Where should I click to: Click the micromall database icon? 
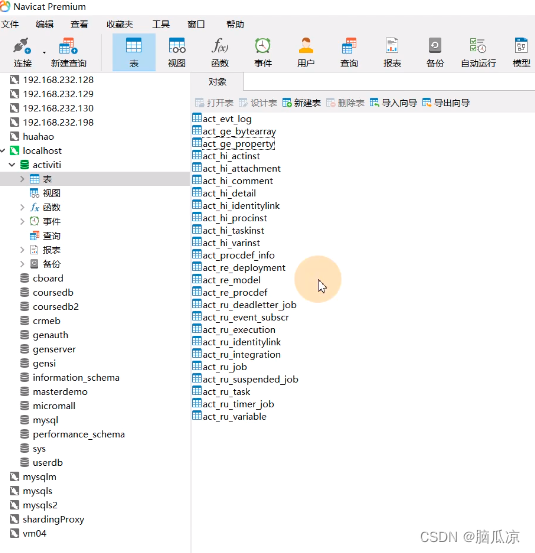coord(25,406)
